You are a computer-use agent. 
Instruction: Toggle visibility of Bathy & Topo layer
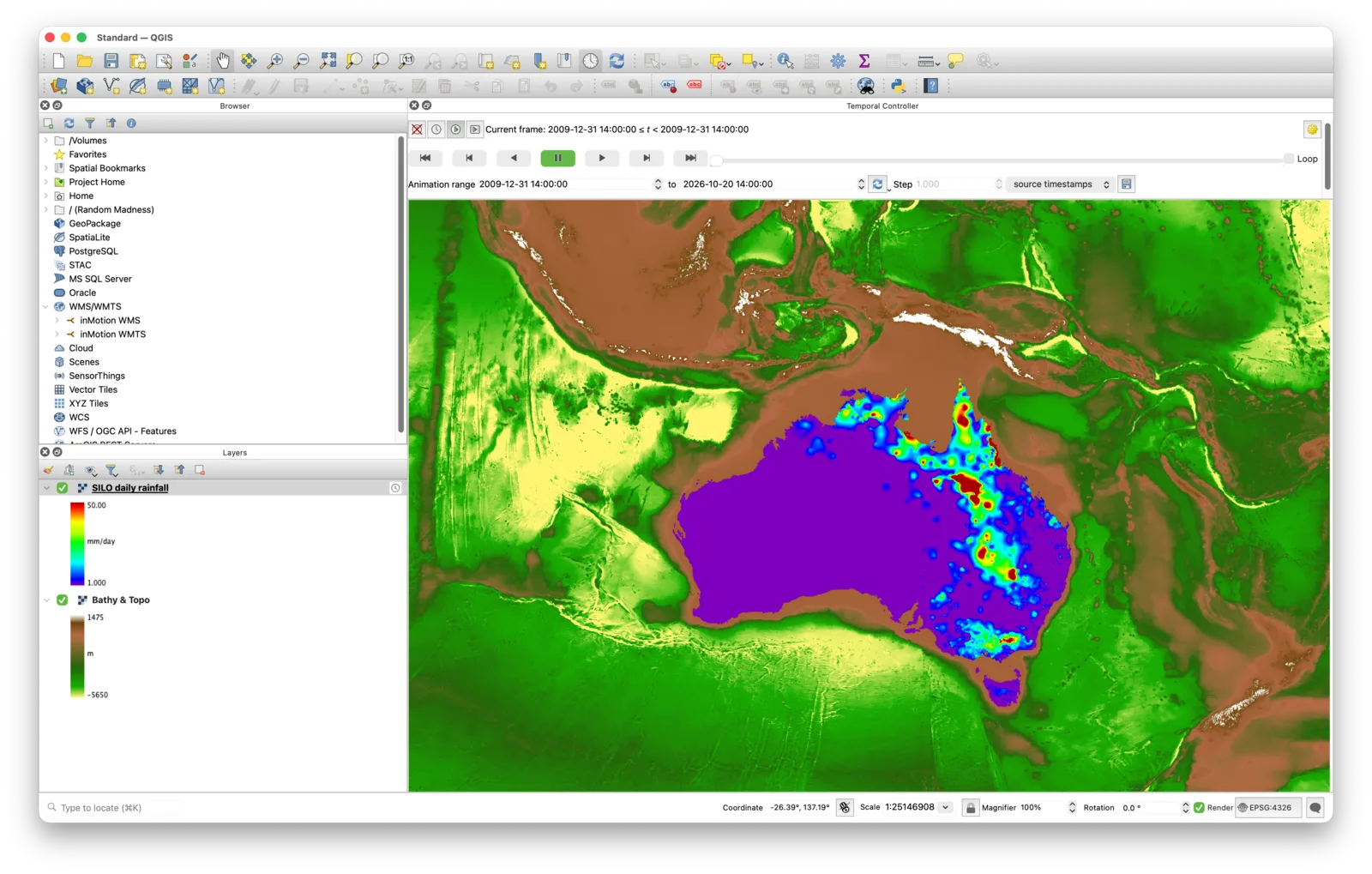click(63, 600)
